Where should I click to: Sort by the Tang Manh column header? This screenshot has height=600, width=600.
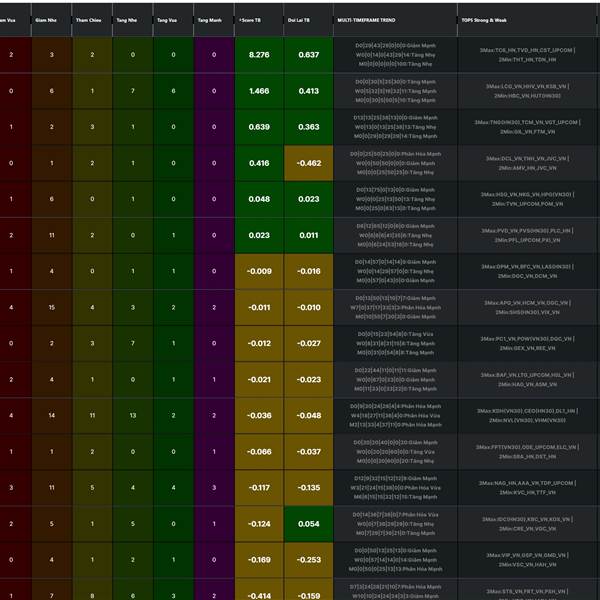(x=214, y=20)
